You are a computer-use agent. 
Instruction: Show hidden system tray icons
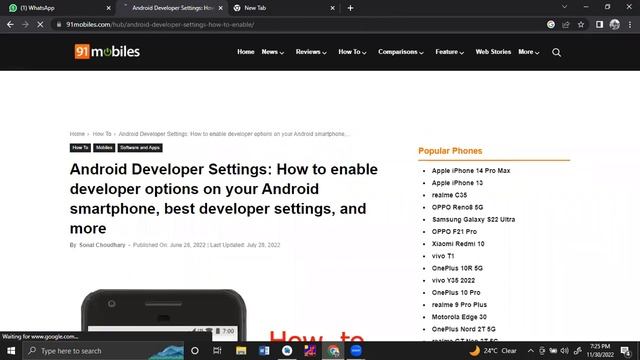coord(530,351)
